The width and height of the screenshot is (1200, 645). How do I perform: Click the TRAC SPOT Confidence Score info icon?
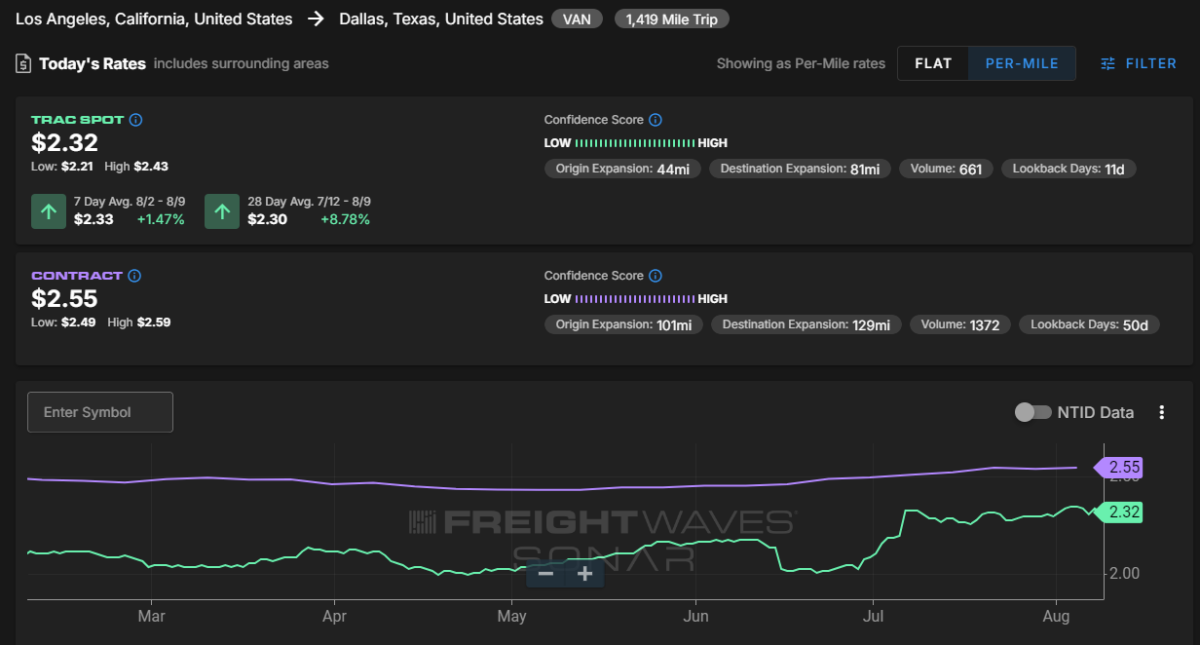point(655,120)
